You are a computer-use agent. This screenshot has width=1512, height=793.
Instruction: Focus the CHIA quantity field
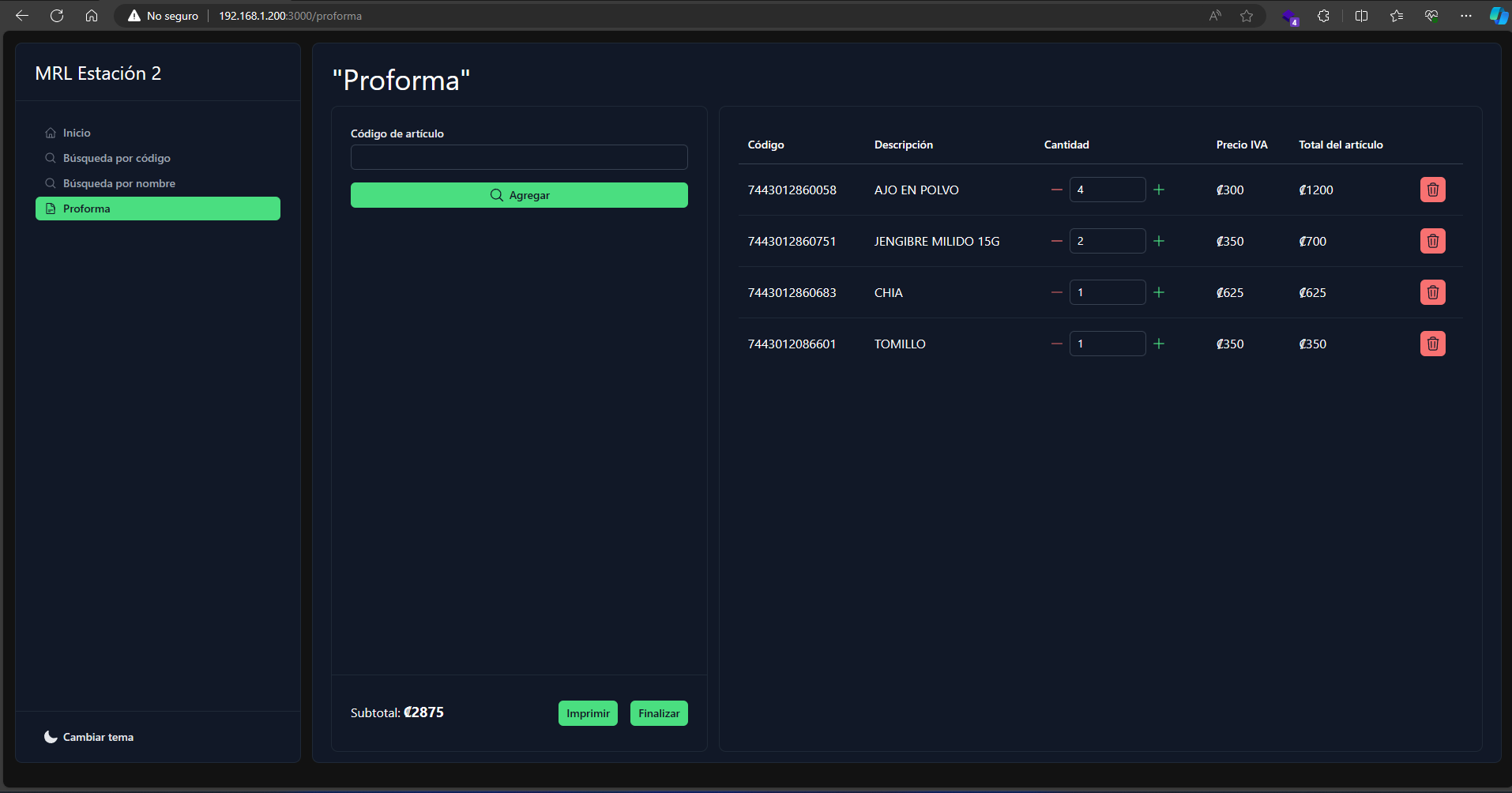1108,292
